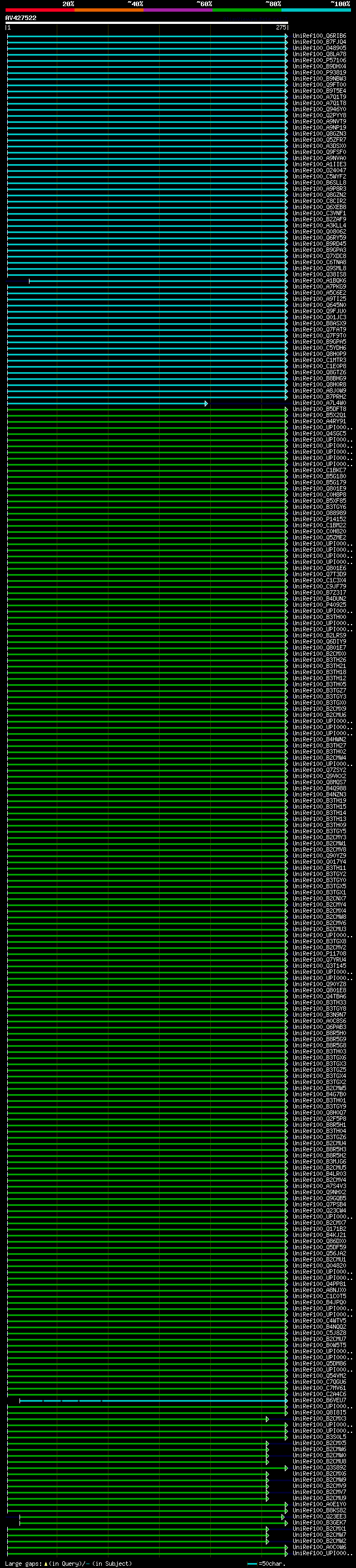Viewport: 356px width, 1568px height.
Task: Click the purple ~60% identity legend segment
Action: point(179,11)
